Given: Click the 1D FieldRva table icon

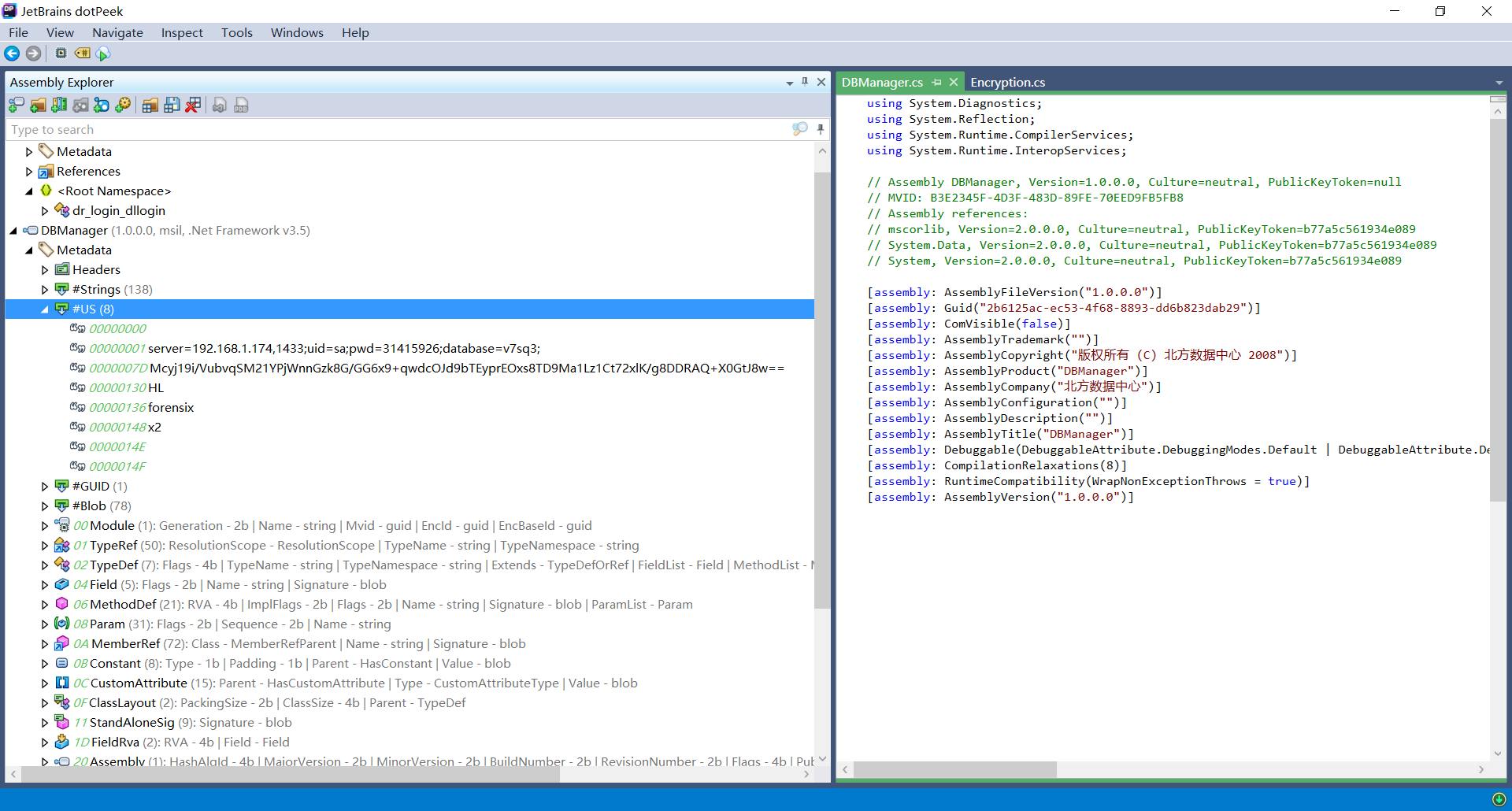Looking at the screenshot, I should tap(62, 742).
